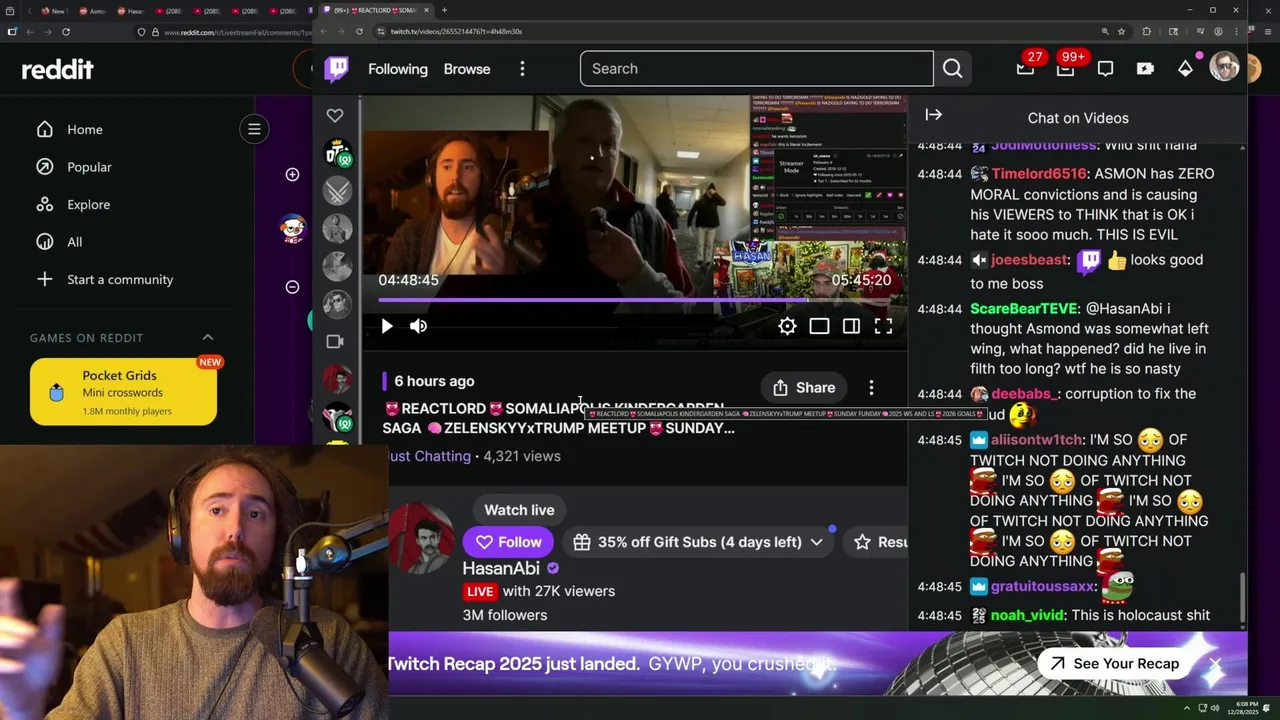Open a new tab in the Twitch browser window
The image size is (1280, 720).
(444, 10)
